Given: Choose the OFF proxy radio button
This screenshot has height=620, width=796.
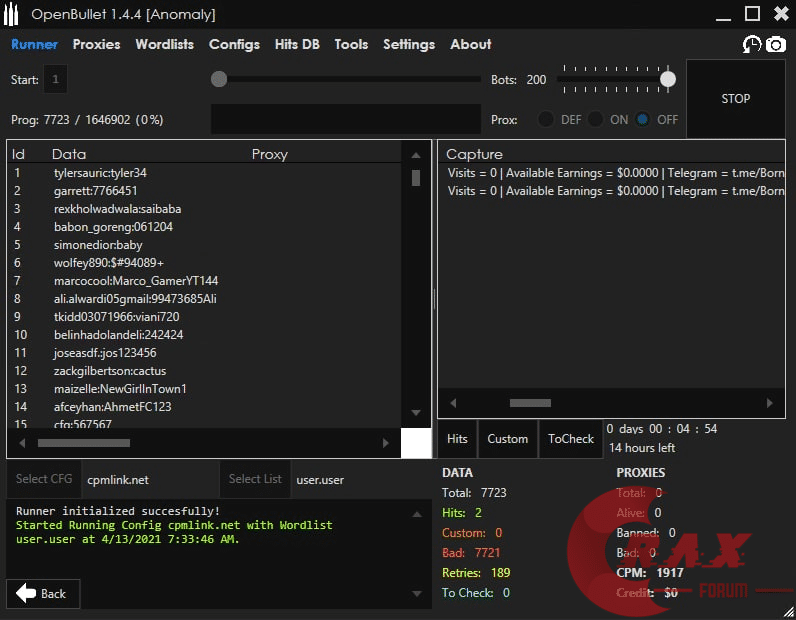Looking at the screenshot, I should tap(643, 119).
